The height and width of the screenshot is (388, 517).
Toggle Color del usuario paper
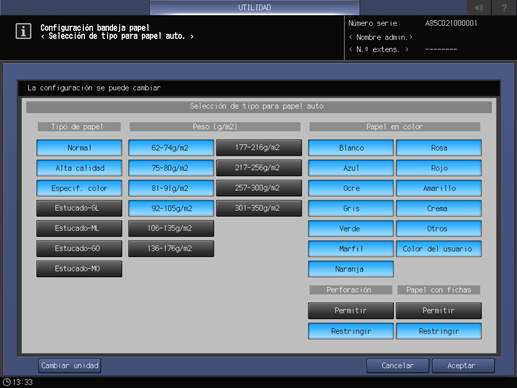pos(439,249)
